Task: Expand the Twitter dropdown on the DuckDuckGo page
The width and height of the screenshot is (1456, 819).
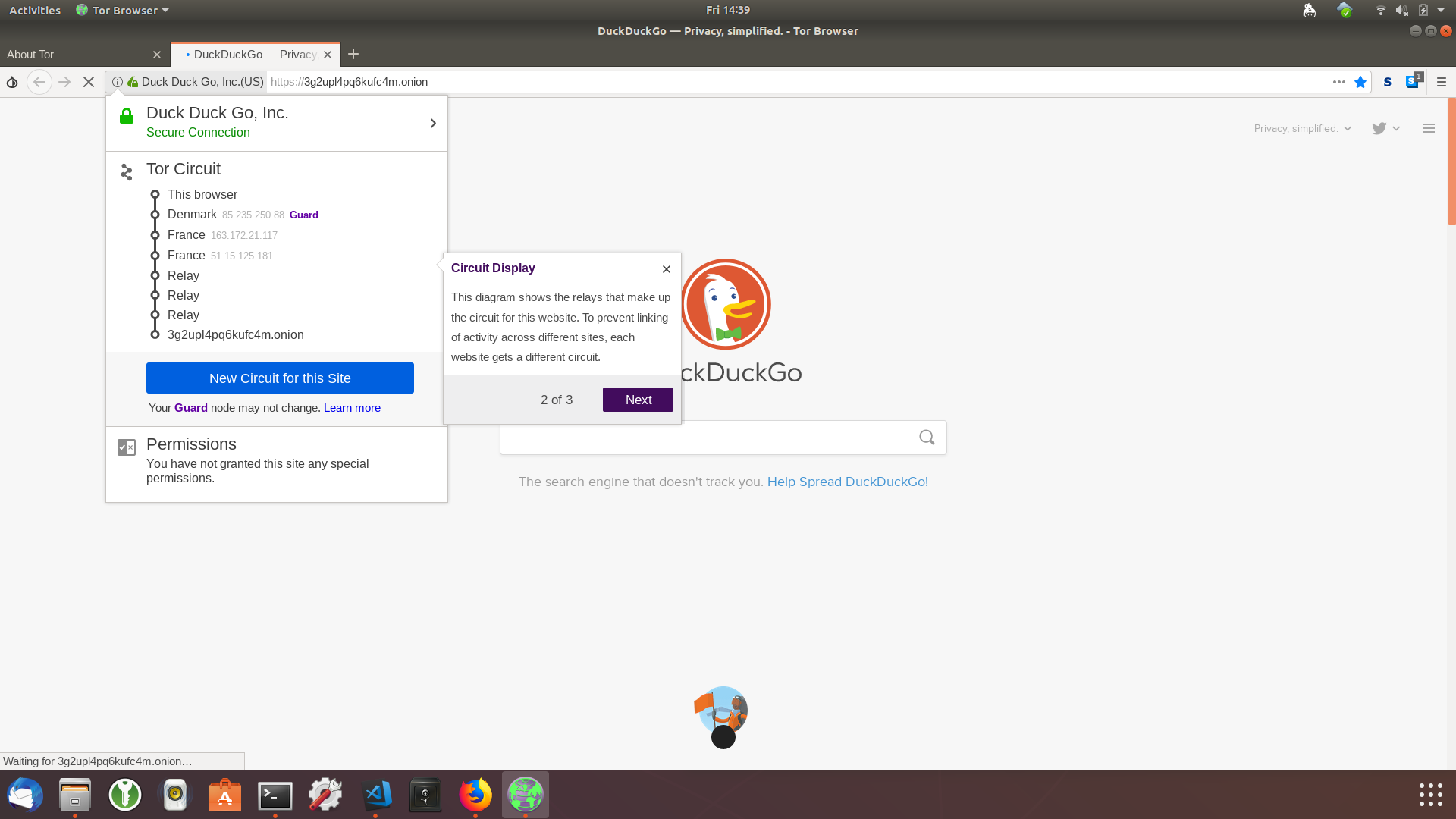Action: (1385, 129)
